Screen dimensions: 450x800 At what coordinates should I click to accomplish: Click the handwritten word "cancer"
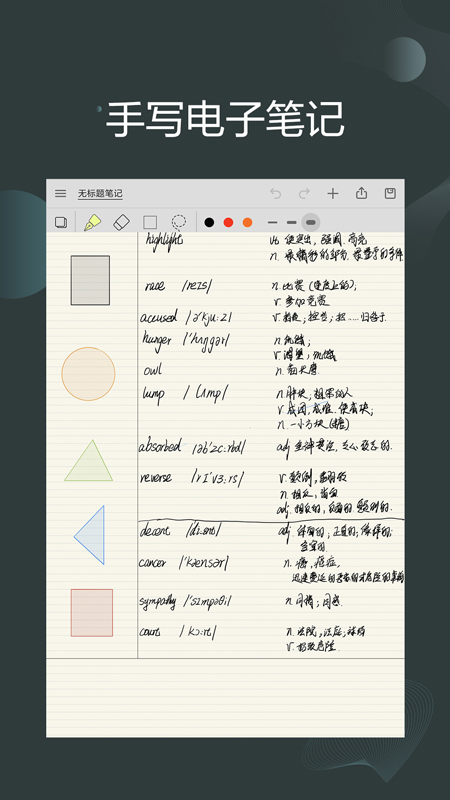[153, 563]
